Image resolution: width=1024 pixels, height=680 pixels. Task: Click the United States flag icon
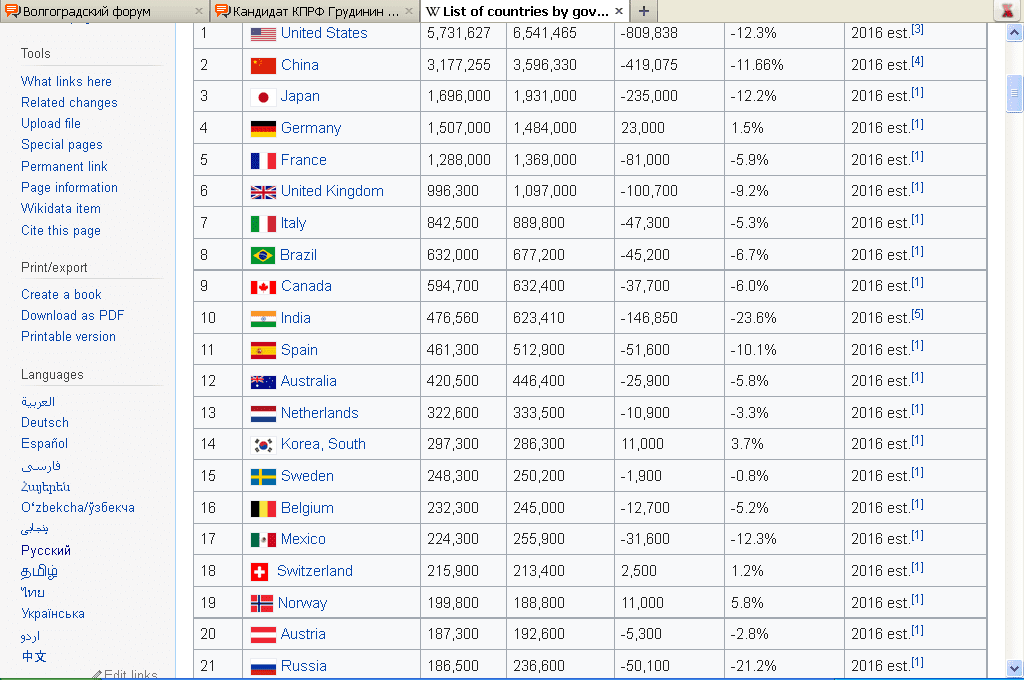pyautogui.click(x=263, y=34)
